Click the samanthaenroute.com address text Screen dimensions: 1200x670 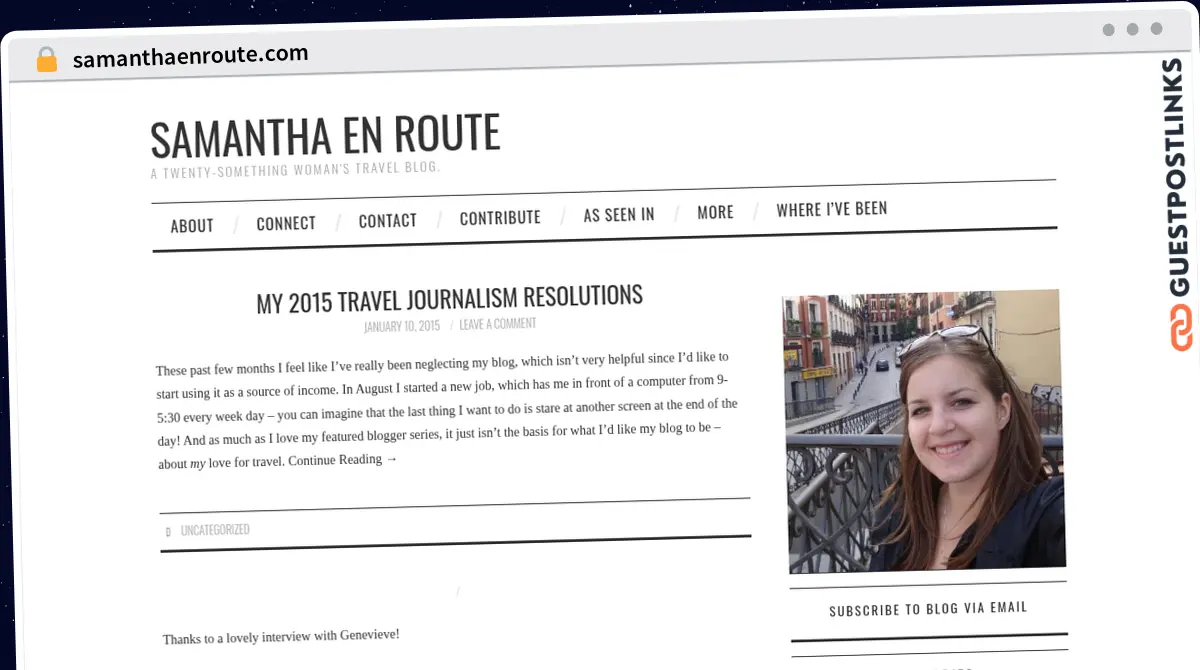tap(190, 56)
